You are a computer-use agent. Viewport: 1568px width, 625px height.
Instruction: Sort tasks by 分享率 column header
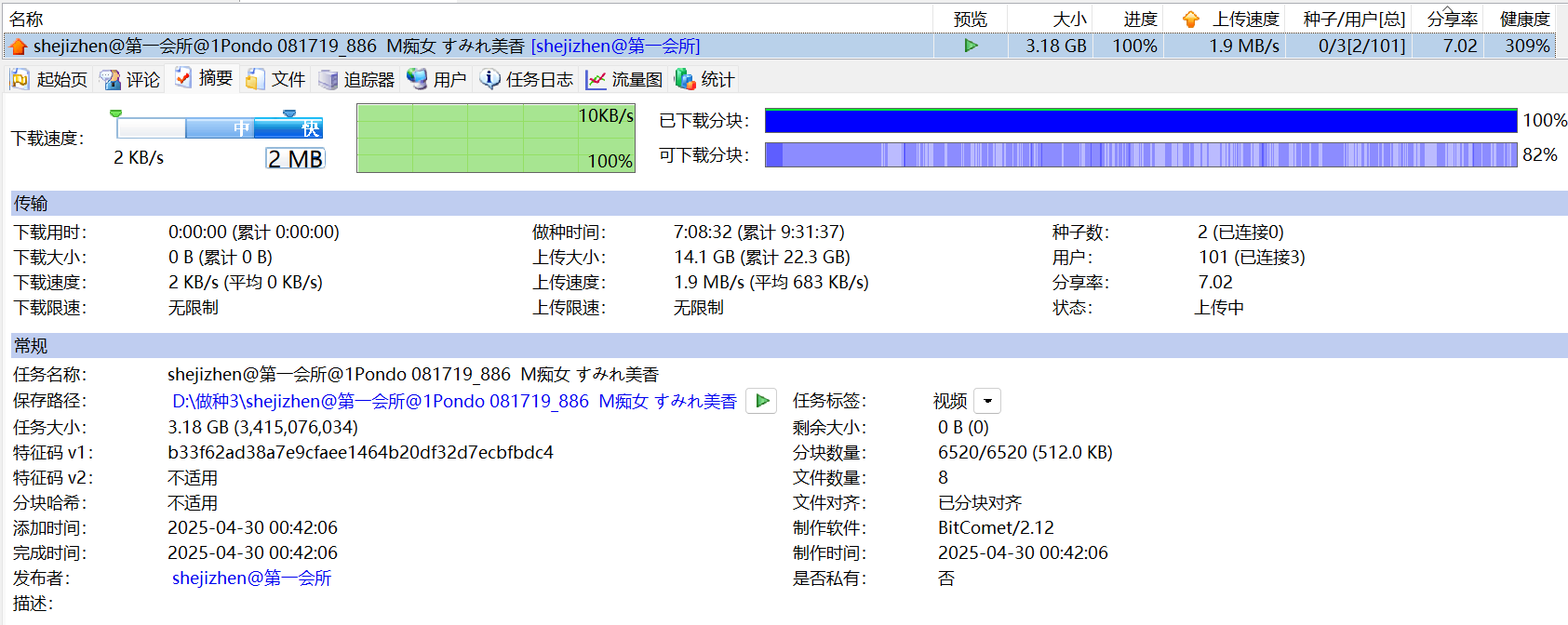click(x=1452, y=20)
